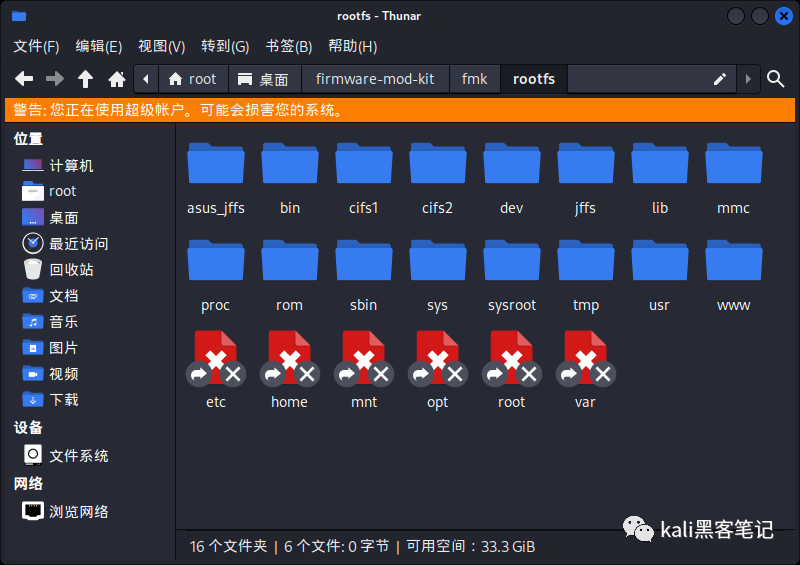800x565 pixels.
Task: Open the 转到(G) menu
Action: click(225, 46)
